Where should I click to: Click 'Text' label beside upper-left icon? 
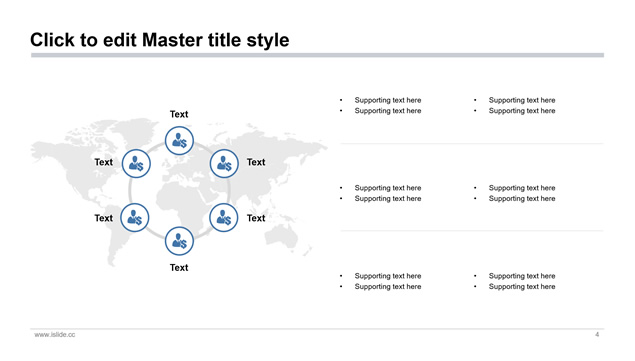coord(104,162)
